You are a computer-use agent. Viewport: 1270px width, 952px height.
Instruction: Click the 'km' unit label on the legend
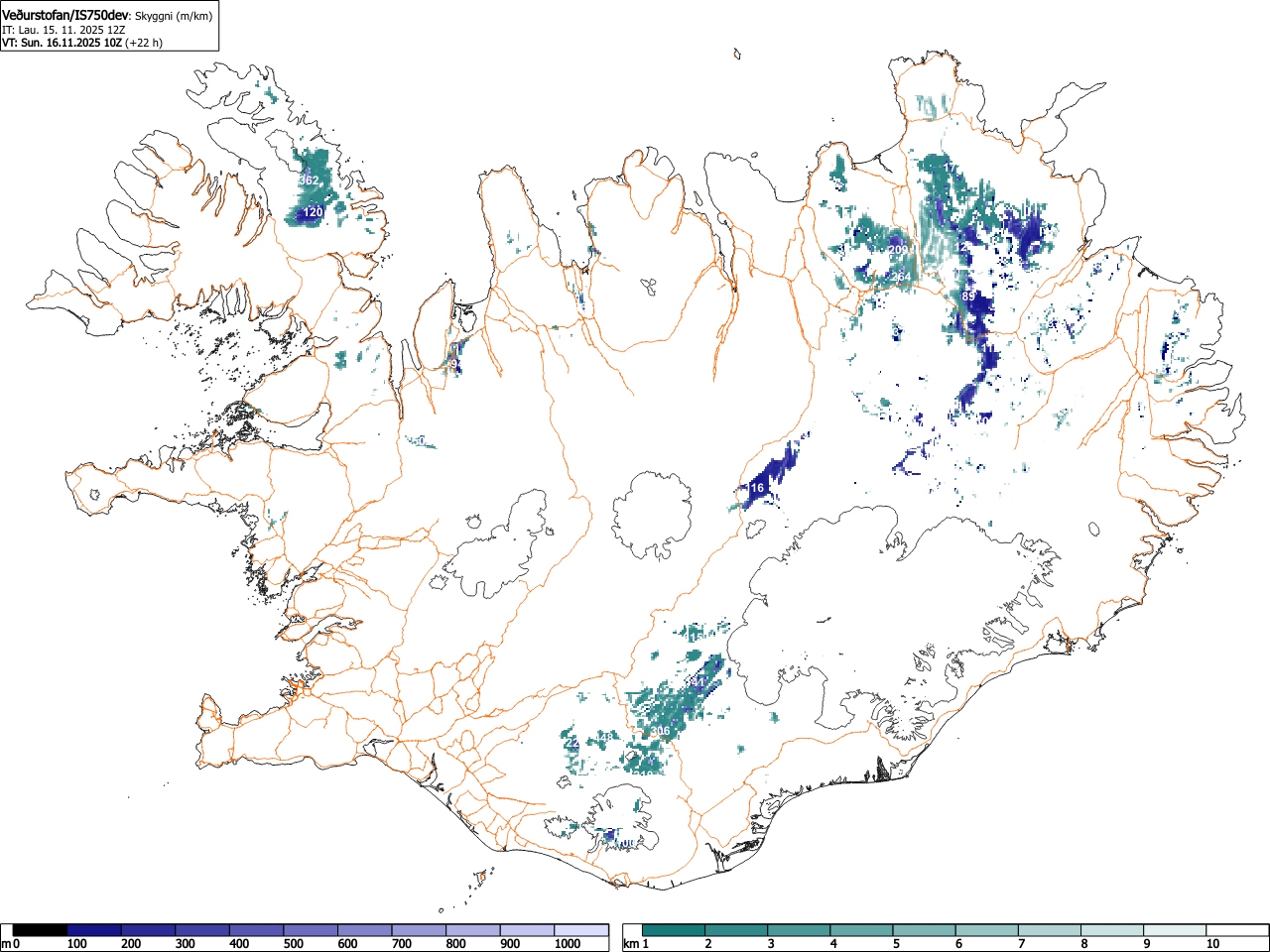(629, 944)
